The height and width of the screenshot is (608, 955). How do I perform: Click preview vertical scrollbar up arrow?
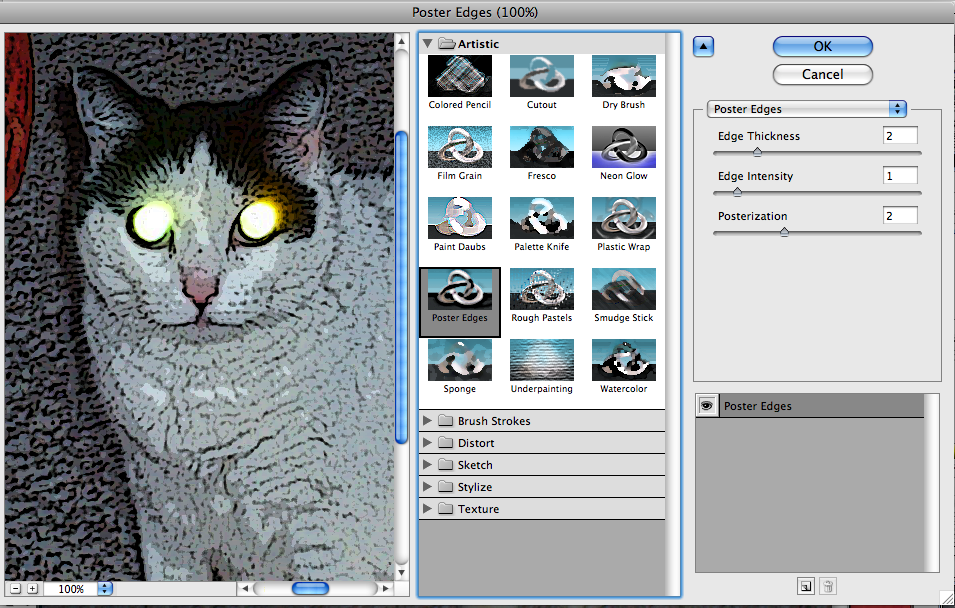point(401,41)
